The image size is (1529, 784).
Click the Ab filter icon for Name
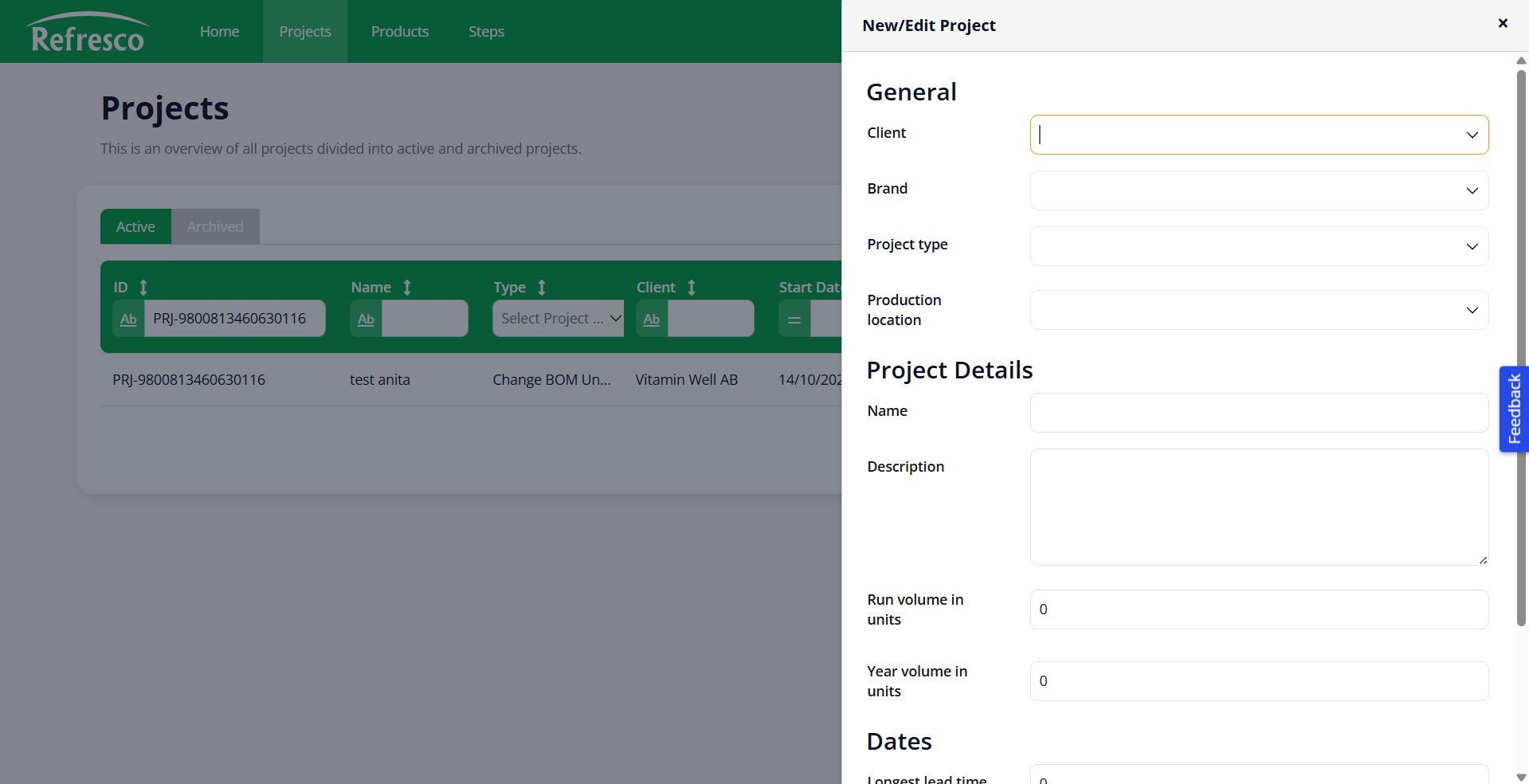point(366,319)
